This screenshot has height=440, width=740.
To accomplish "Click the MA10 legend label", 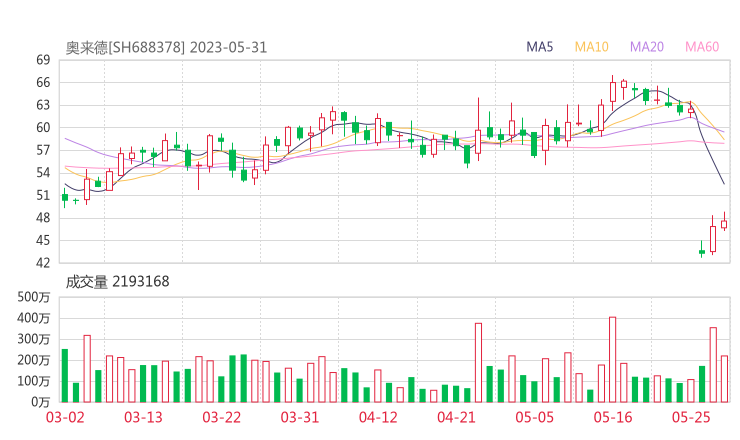I will [591, 47].
